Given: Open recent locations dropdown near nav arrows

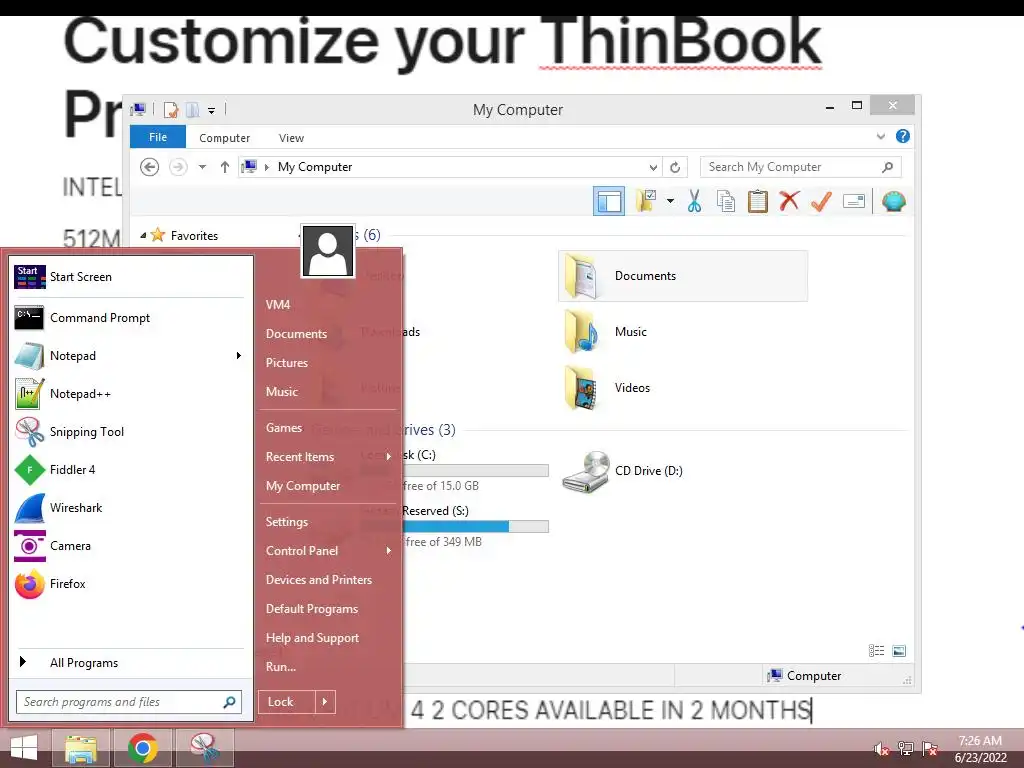Looking at the screenshot, I should pos(202,167).
